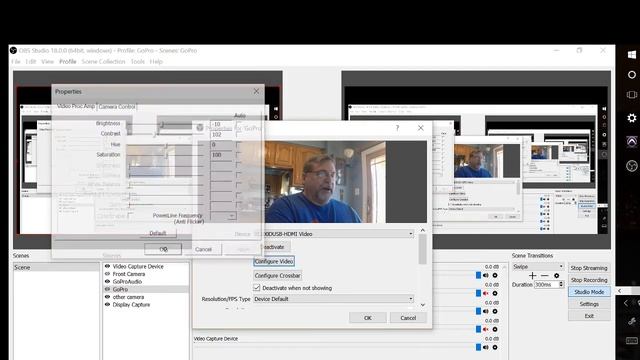
Task: Open scene transition properties gear
Action: tap(556, 276)
